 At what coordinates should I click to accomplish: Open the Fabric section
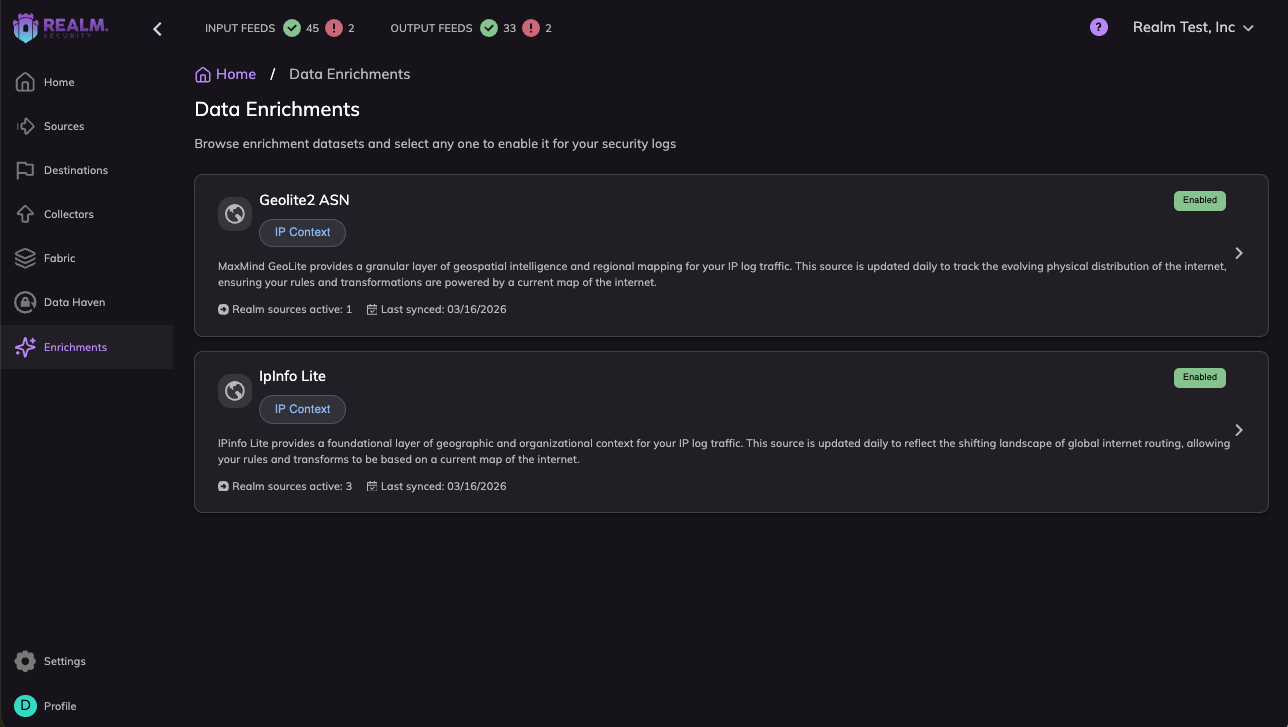click(x=59, y=258)
